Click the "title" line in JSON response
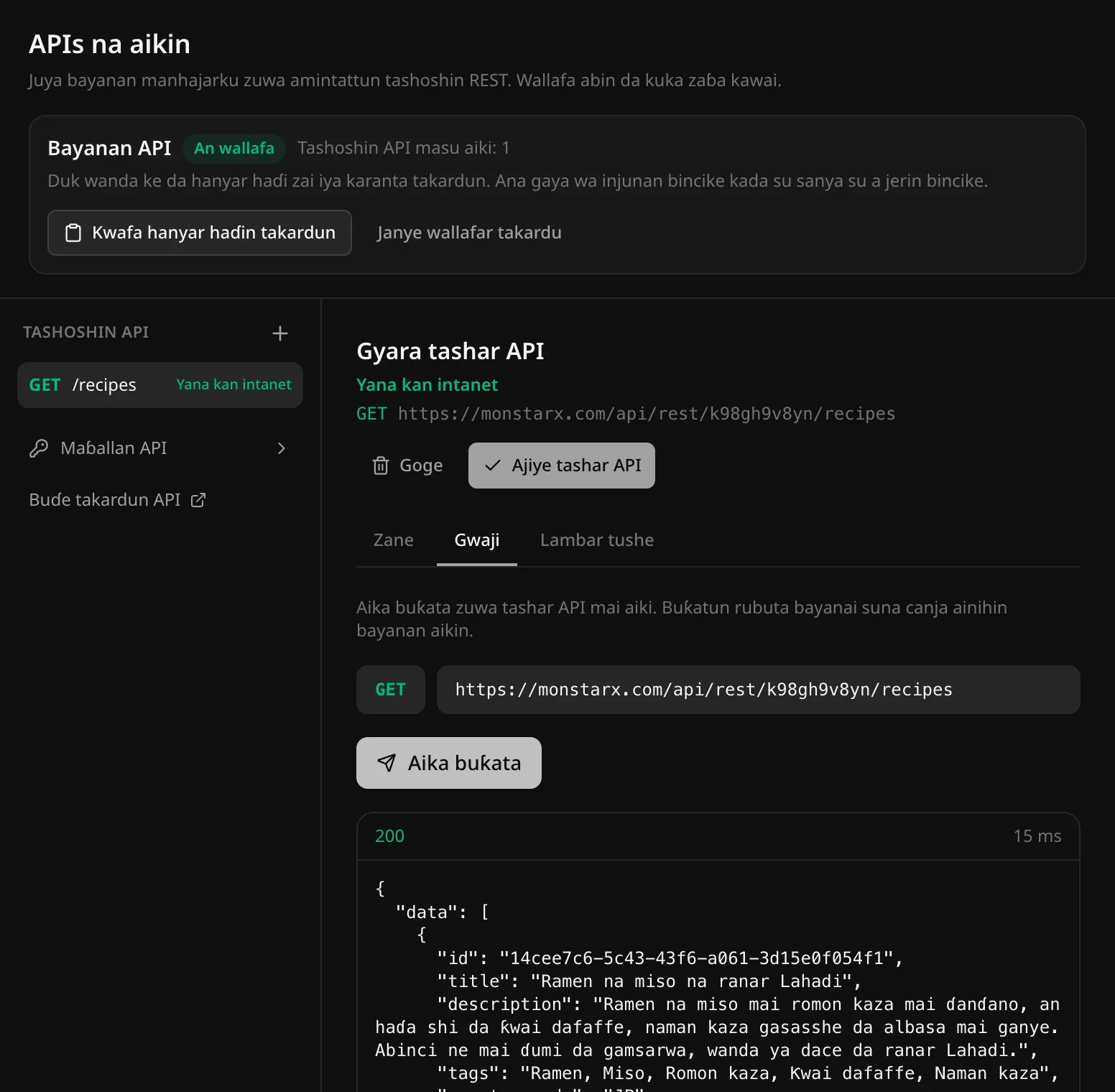The height and width of the screenshot is (1092, 1115). tap(649, 981)
